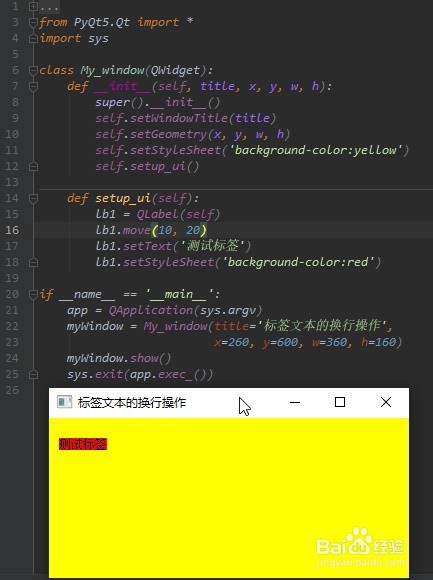Collapse the __init__ method fold on line 7
The width and height of the screenshot is (433, 580).
click(x=33, y=86)
